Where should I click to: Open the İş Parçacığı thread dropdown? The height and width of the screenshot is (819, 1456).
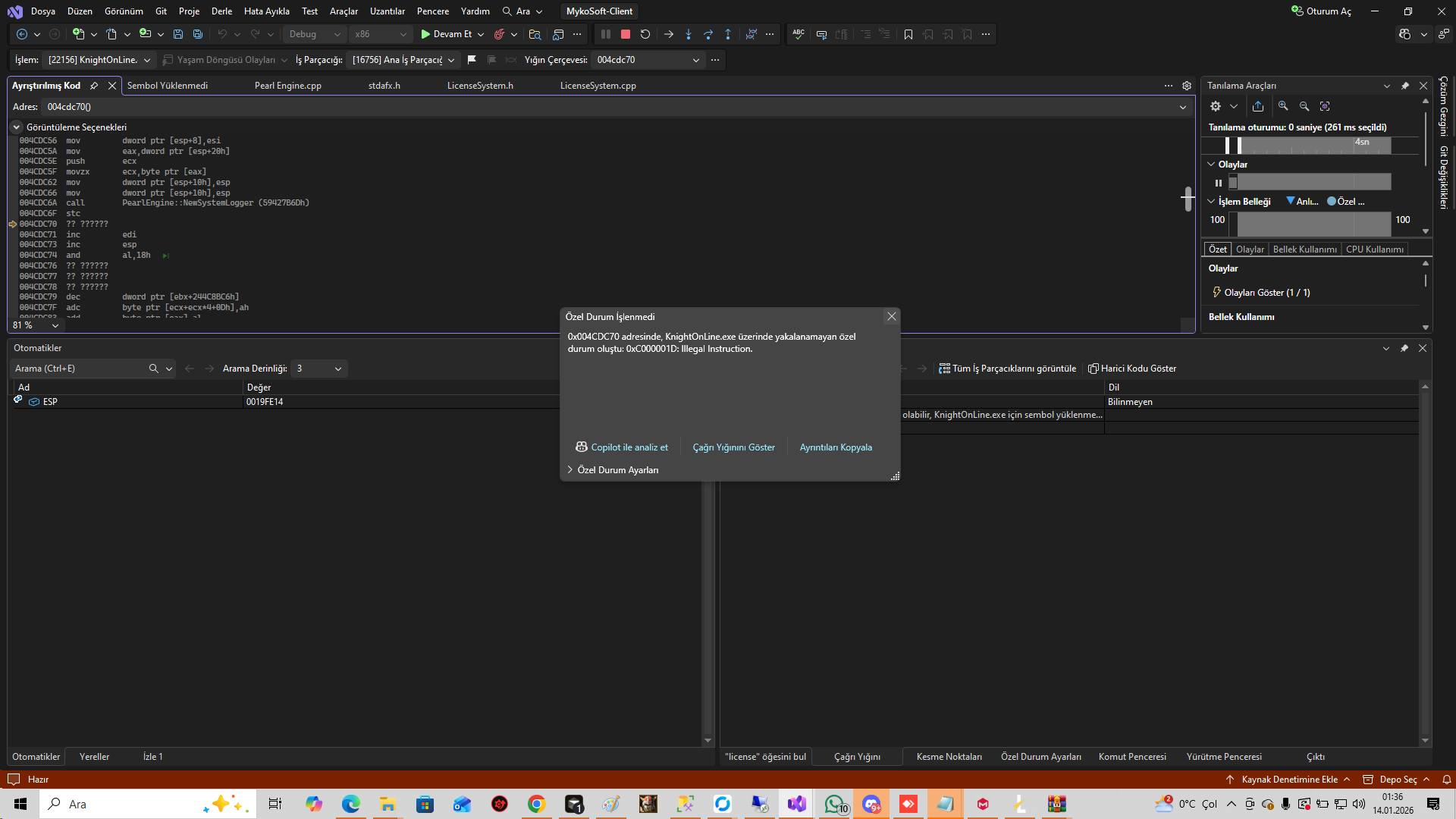tap(403, 60)
